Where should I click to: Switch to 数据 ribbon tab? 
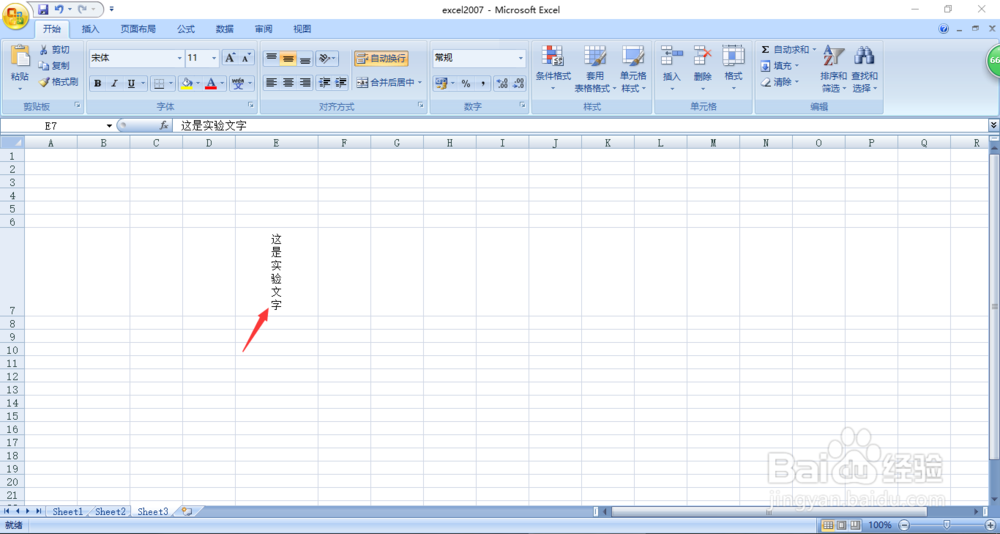(224, 29)
